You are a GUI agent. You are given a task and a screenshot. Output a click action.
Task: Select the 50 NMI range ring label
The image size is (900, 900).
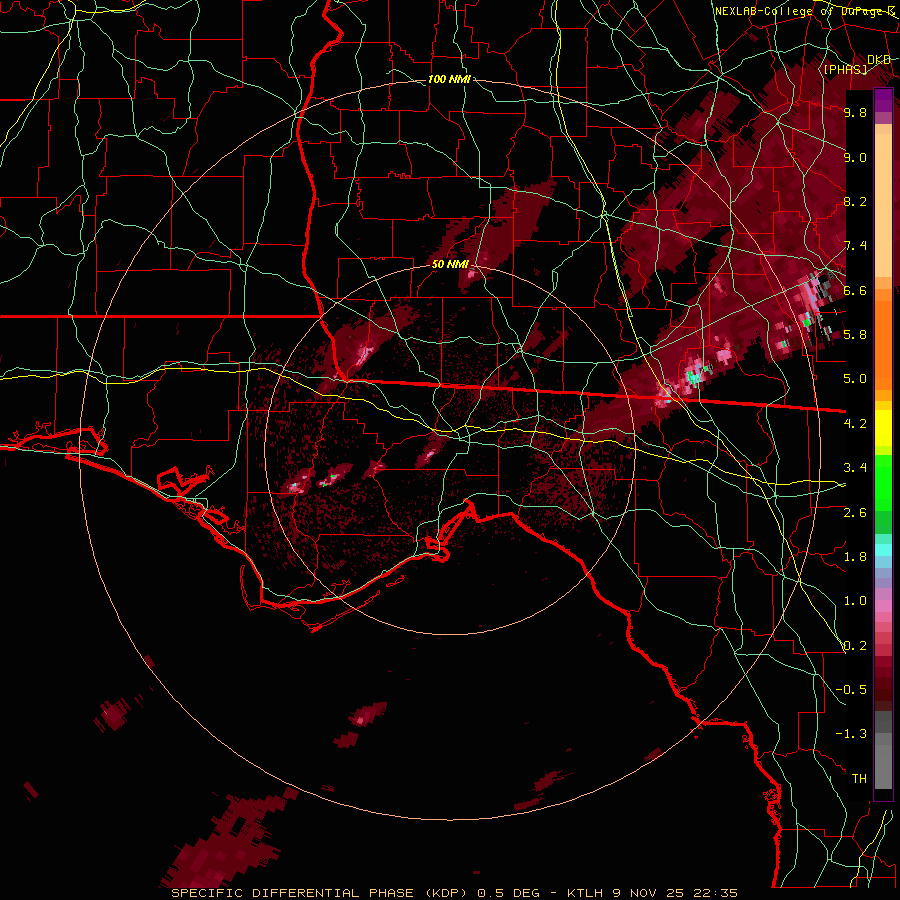click(x=450, y=265)
